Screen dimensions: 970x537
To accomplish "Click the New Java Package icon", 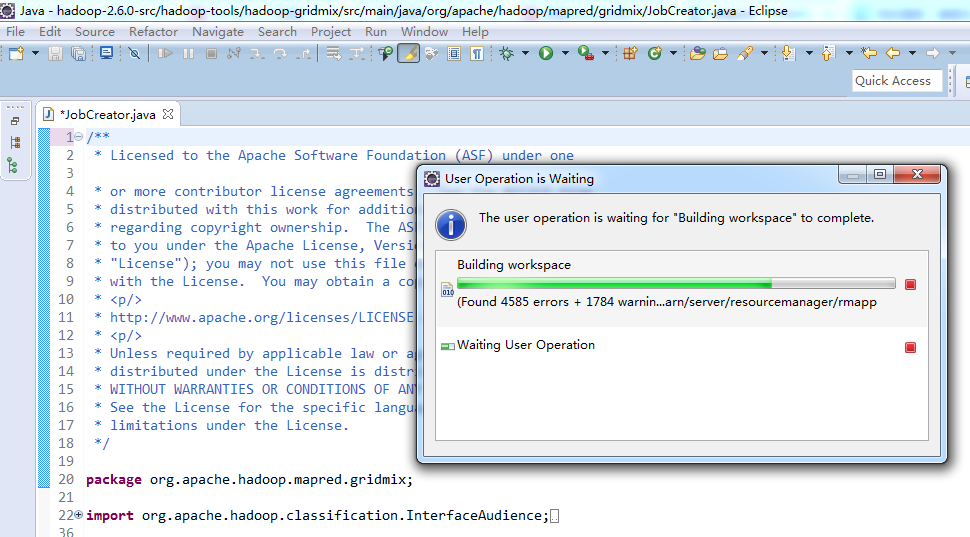I will pos(630,54).
